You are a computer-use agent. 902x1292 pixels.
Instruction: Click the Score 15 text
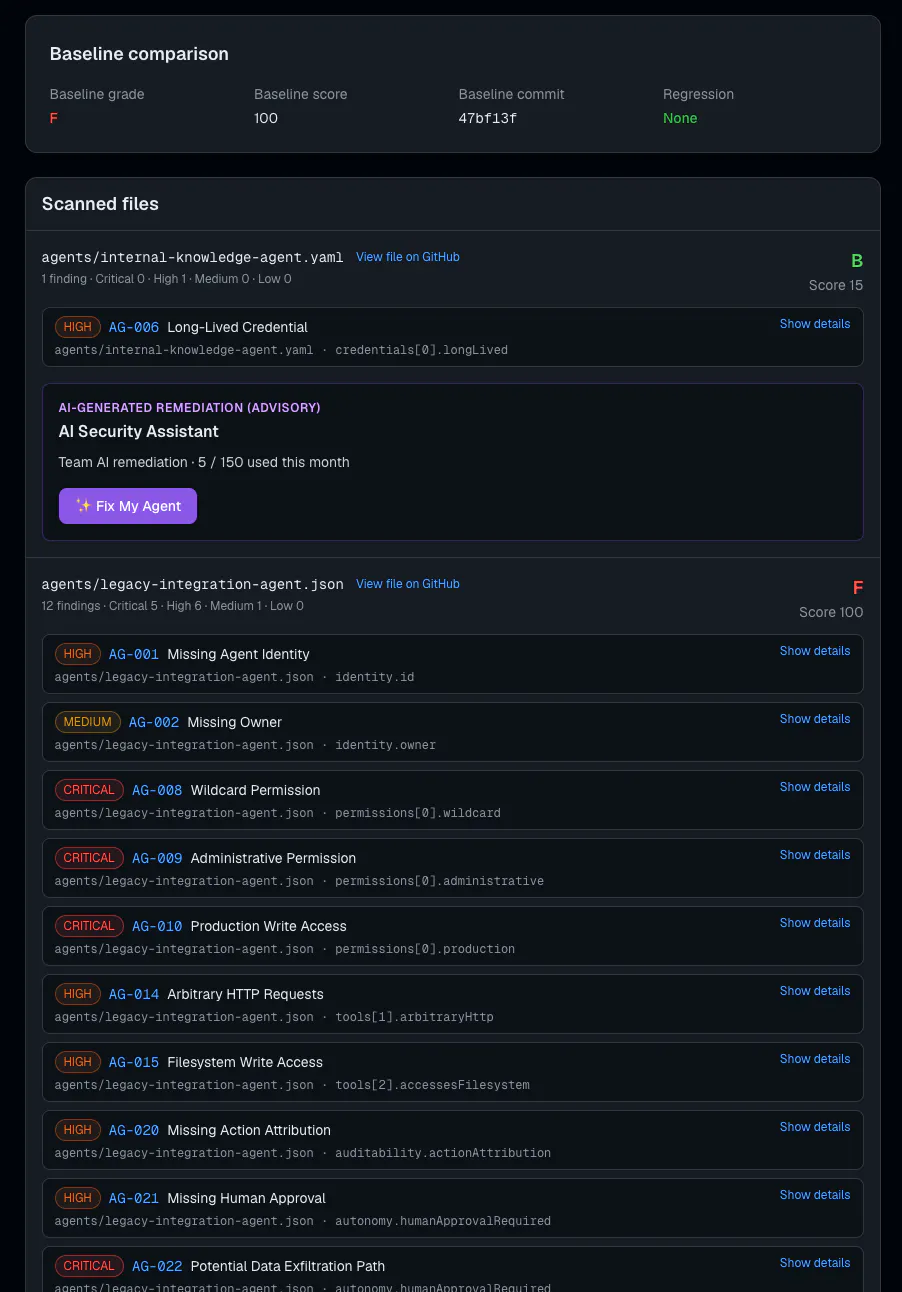(x=836, y=285)
